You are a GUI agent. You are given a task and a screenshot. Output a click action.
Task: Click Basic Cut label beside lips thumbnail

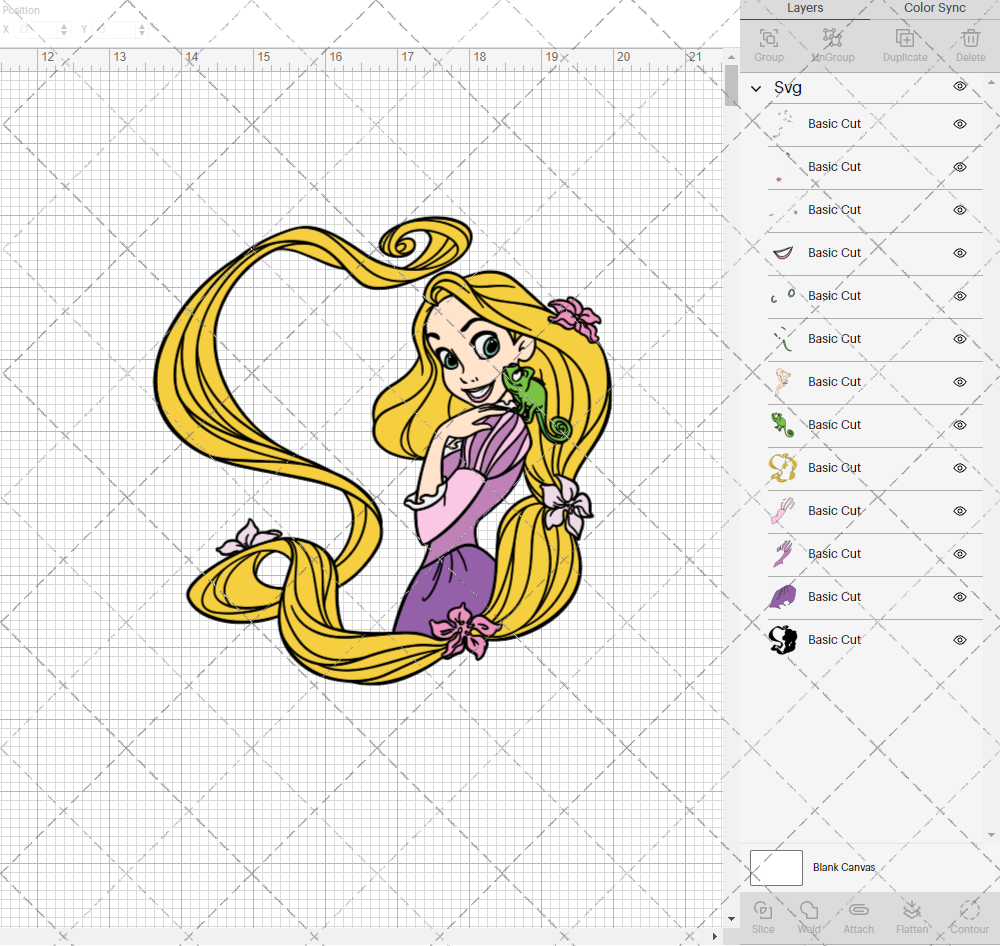pos(834,253)
